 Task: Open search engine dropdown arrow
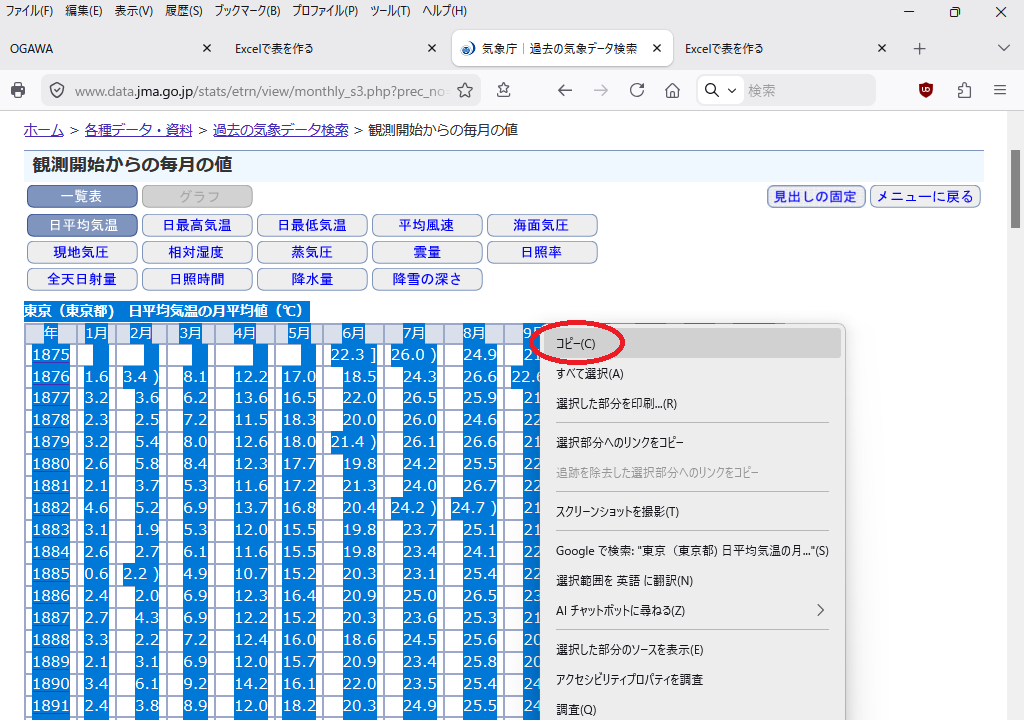click(732, 91)
